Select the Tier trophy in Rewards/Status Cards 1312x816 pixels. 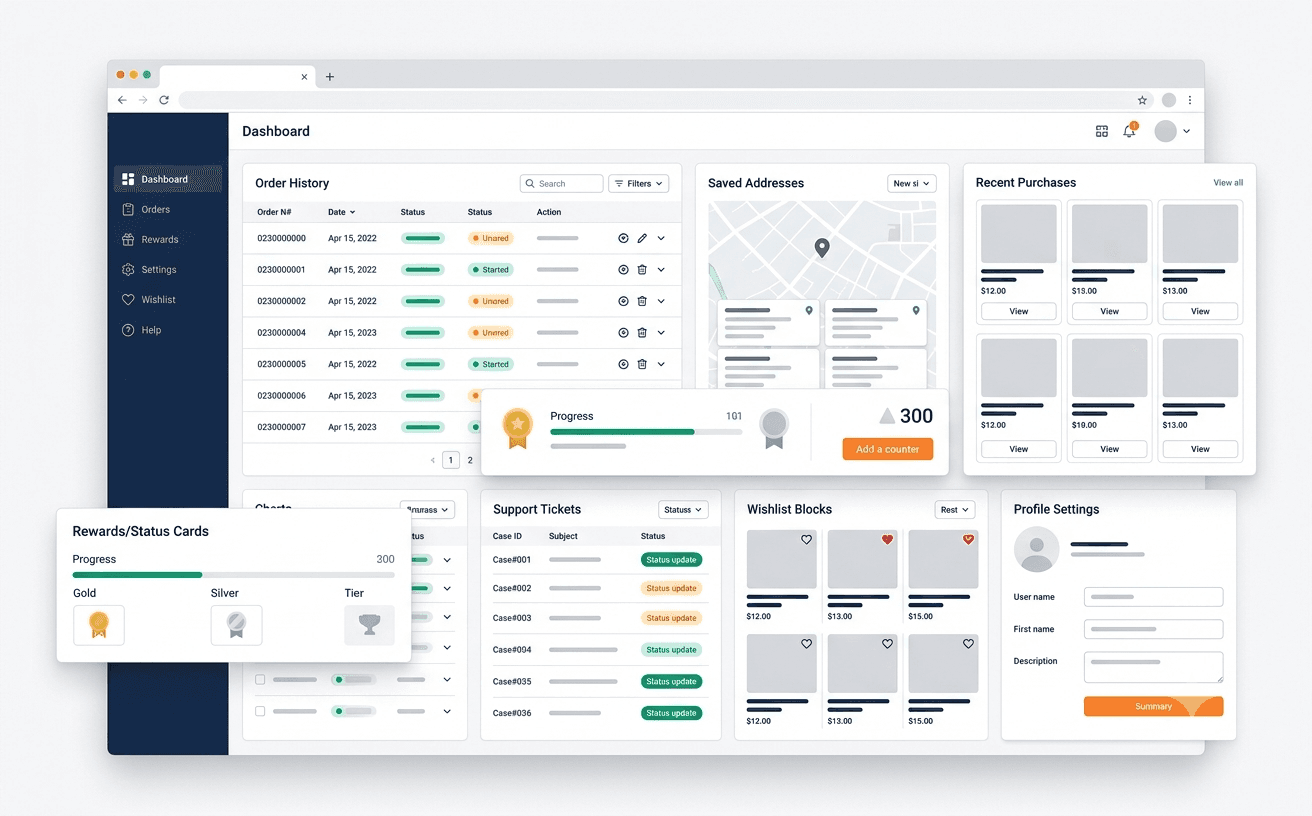pos(369,625)
